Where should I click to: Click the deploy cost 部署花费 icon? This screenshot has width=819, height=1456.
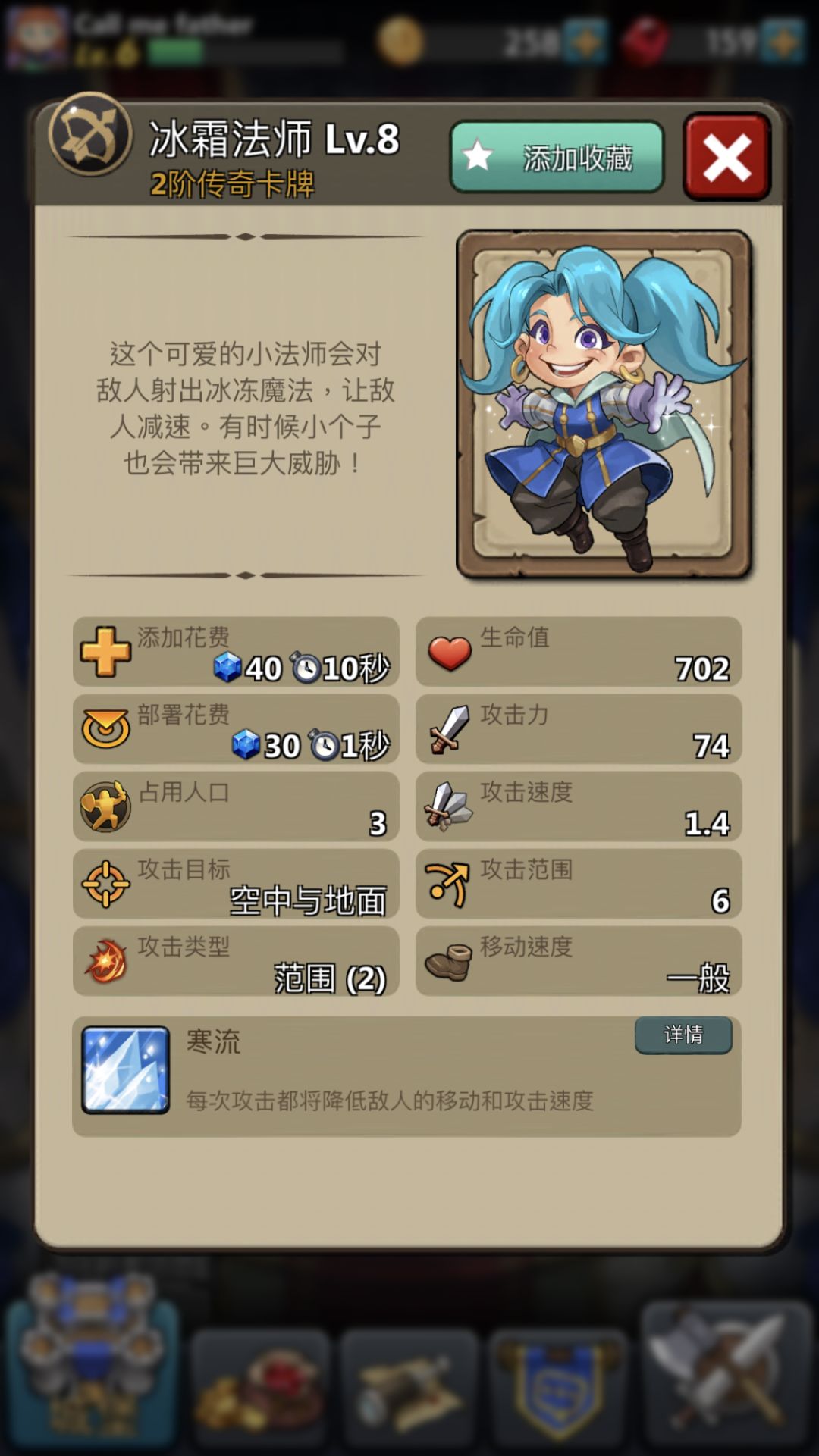tap(105, 729)
